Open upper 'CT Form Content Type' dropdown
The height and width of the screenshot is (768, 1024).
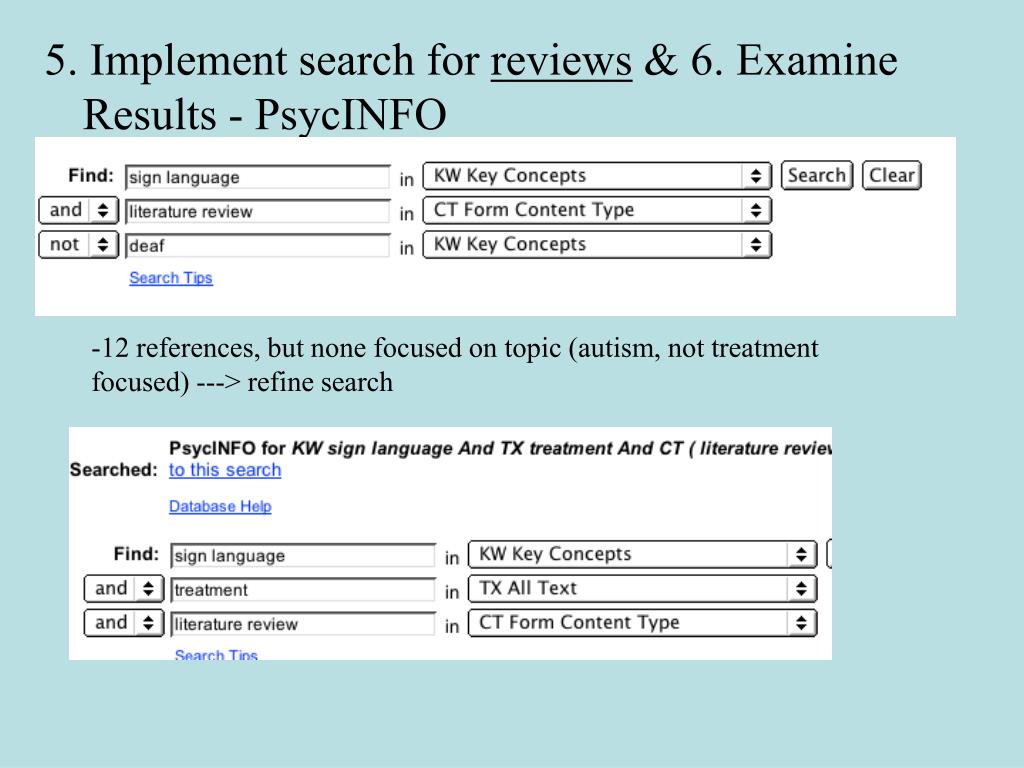[x=597, y=210]
